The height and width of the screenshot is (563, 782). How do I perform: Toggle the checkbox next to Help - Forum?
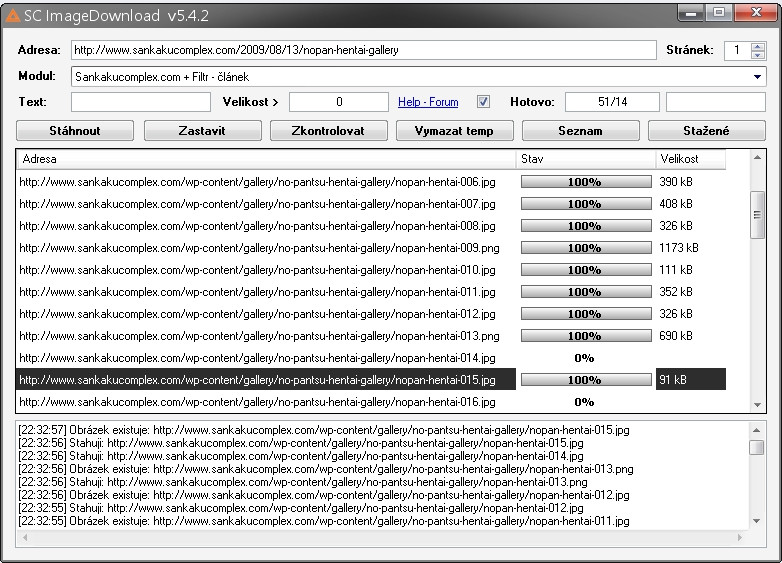point(483,102)
